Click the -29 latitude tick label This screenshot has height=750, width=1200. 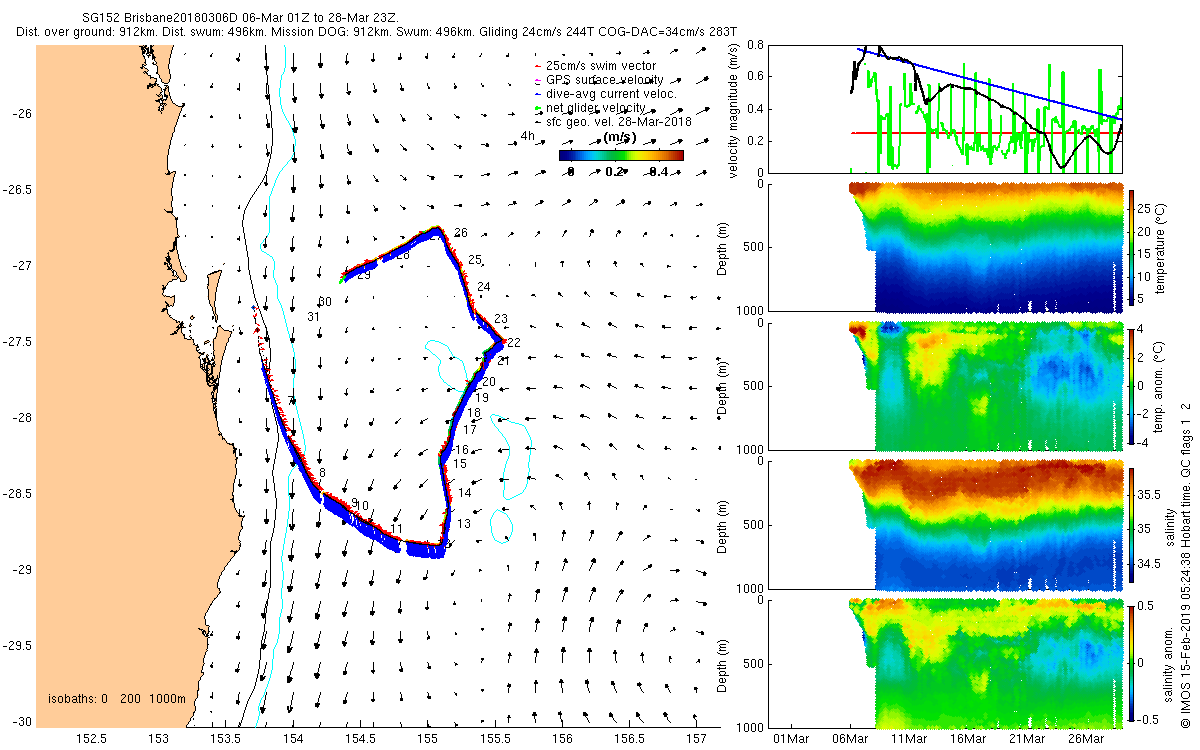[x=21, y=570]
